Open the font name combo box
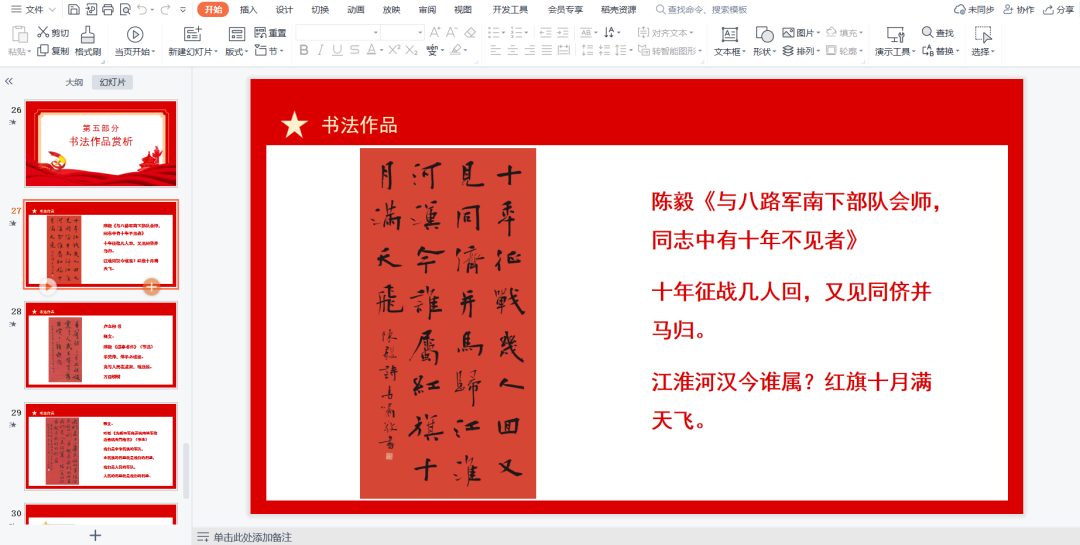 tap(336, 33)
